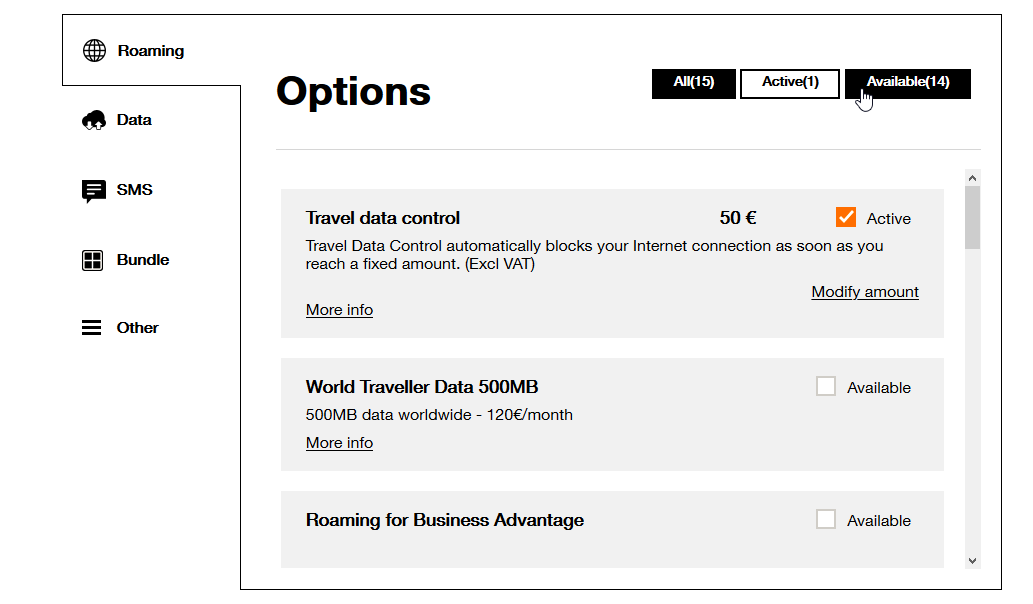Open the Data category label
1033x604 pixels.
[134, 120]
